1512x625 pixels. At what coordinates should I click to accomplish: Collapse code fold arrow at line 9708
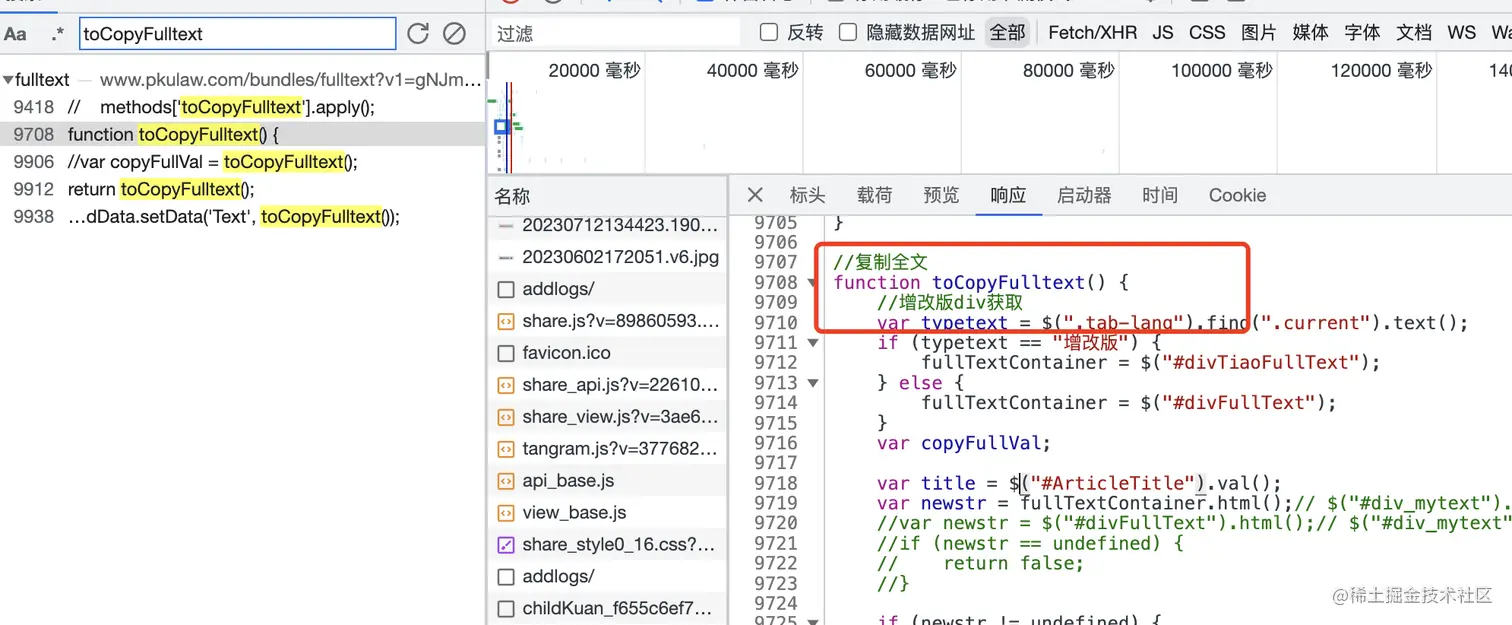[813, 283]
